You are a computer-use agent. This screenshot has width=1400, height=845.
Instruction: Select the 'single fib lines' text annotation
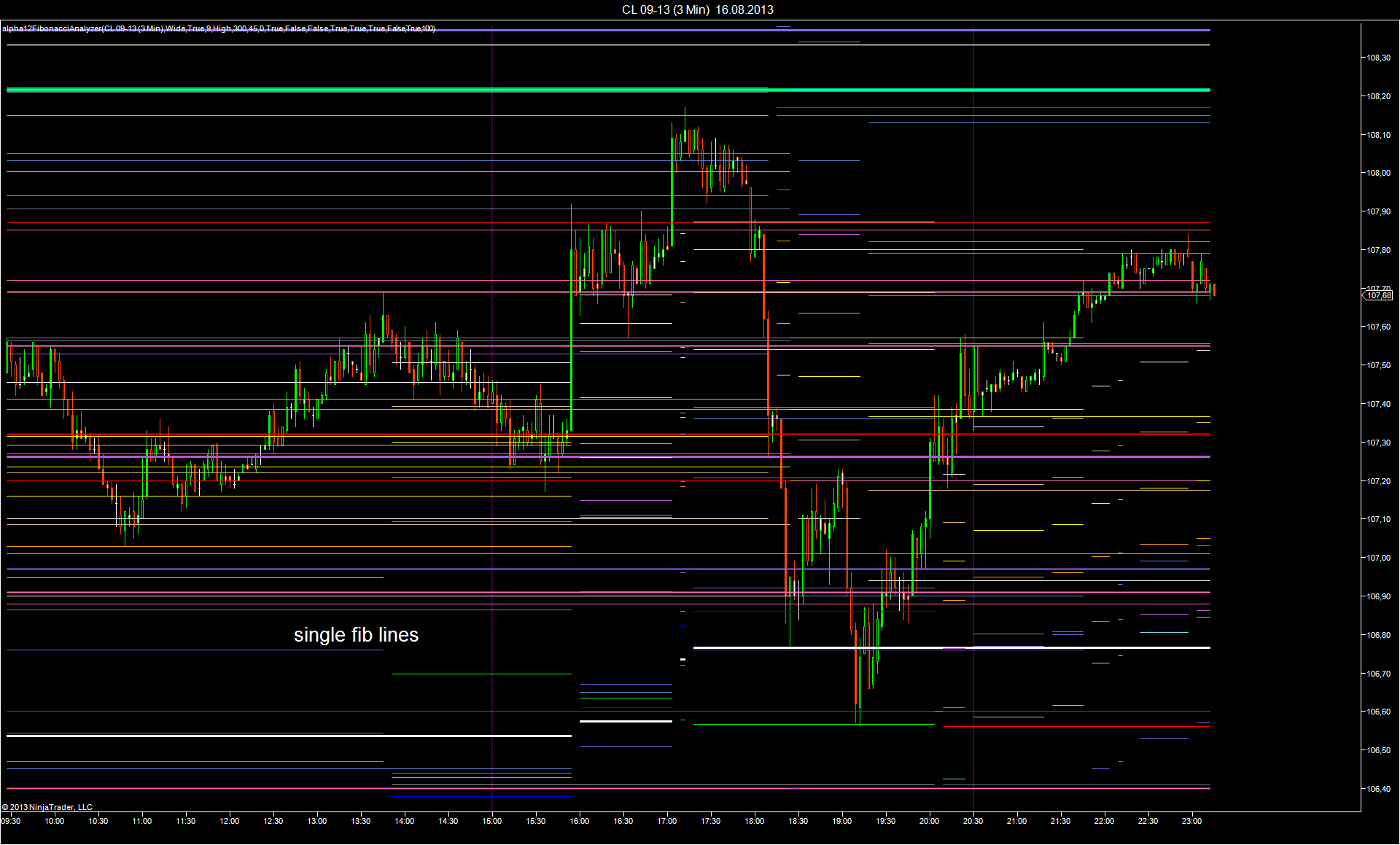click(356, 635)
